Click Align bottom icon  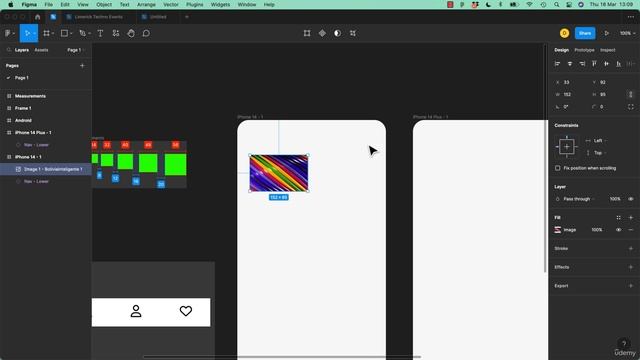pyautogui.click(x=619, y=64)
